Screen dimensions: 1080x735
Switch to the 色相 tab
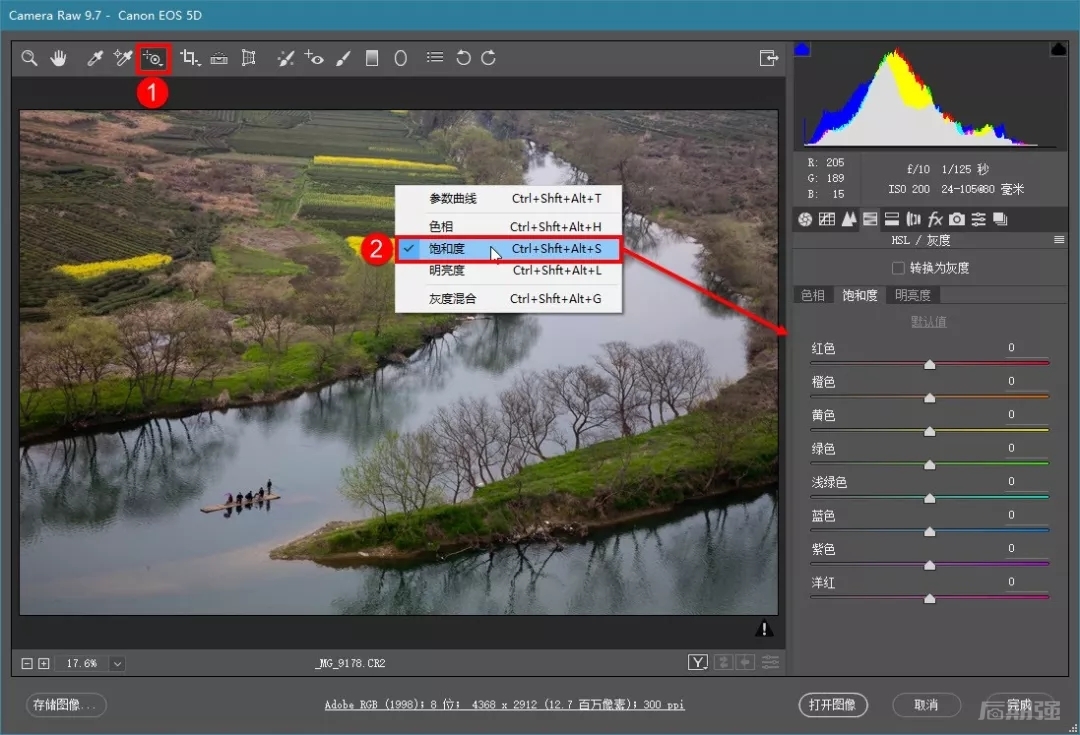point(813,295)
